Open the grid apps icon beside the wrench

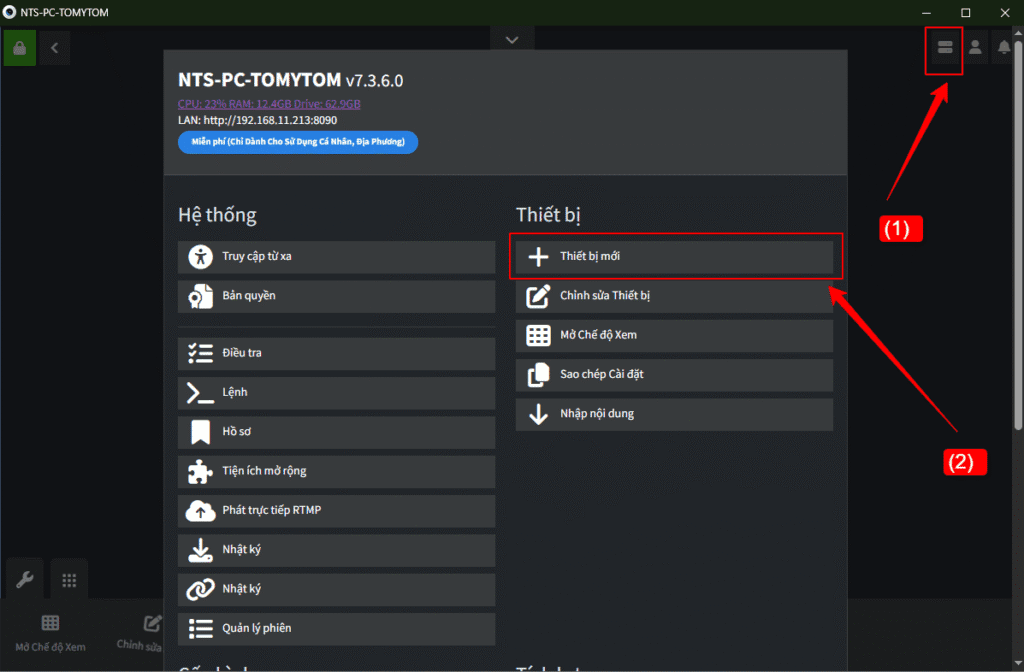point(68,579)
